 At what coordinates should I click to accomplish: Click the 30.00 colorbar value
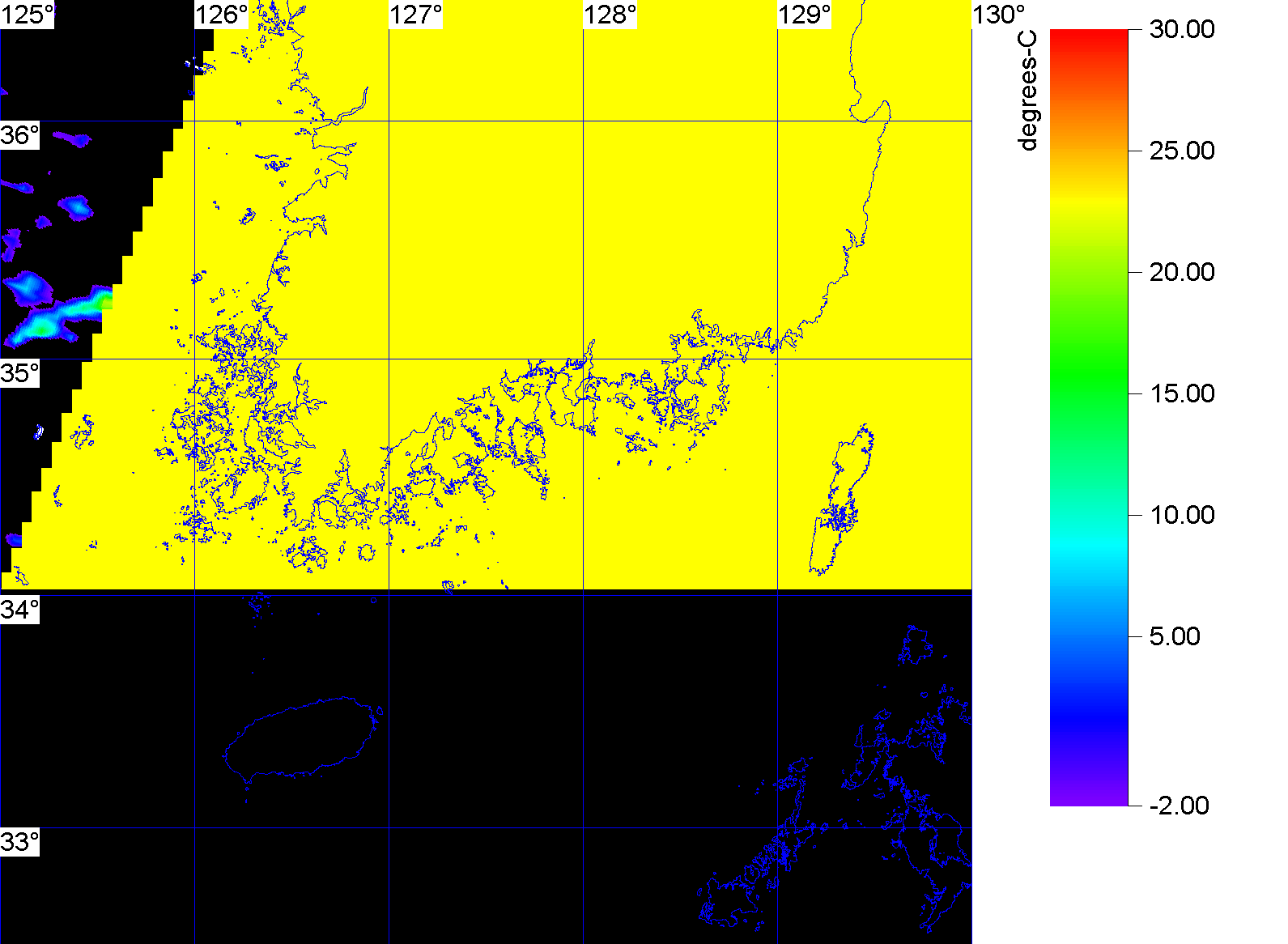pyautogui.click(x=1182, y=29)
